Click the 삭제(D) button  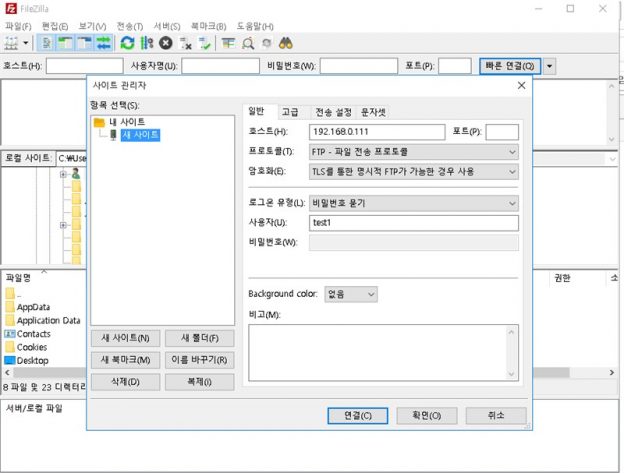tap(125, 382)
